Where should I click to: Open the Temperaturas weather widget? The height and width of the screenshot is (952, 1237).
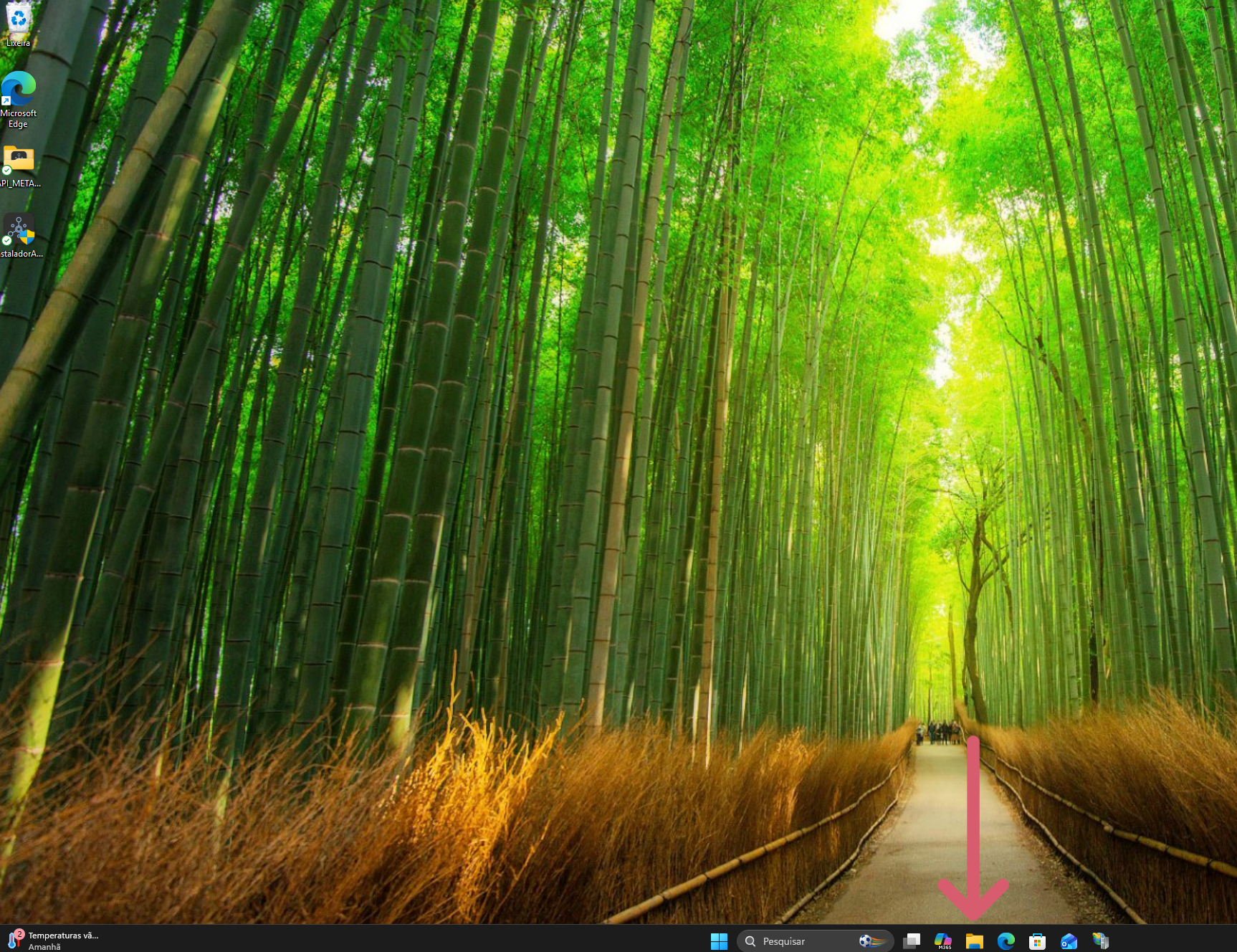pyautogui.click(x=53, y=941)
